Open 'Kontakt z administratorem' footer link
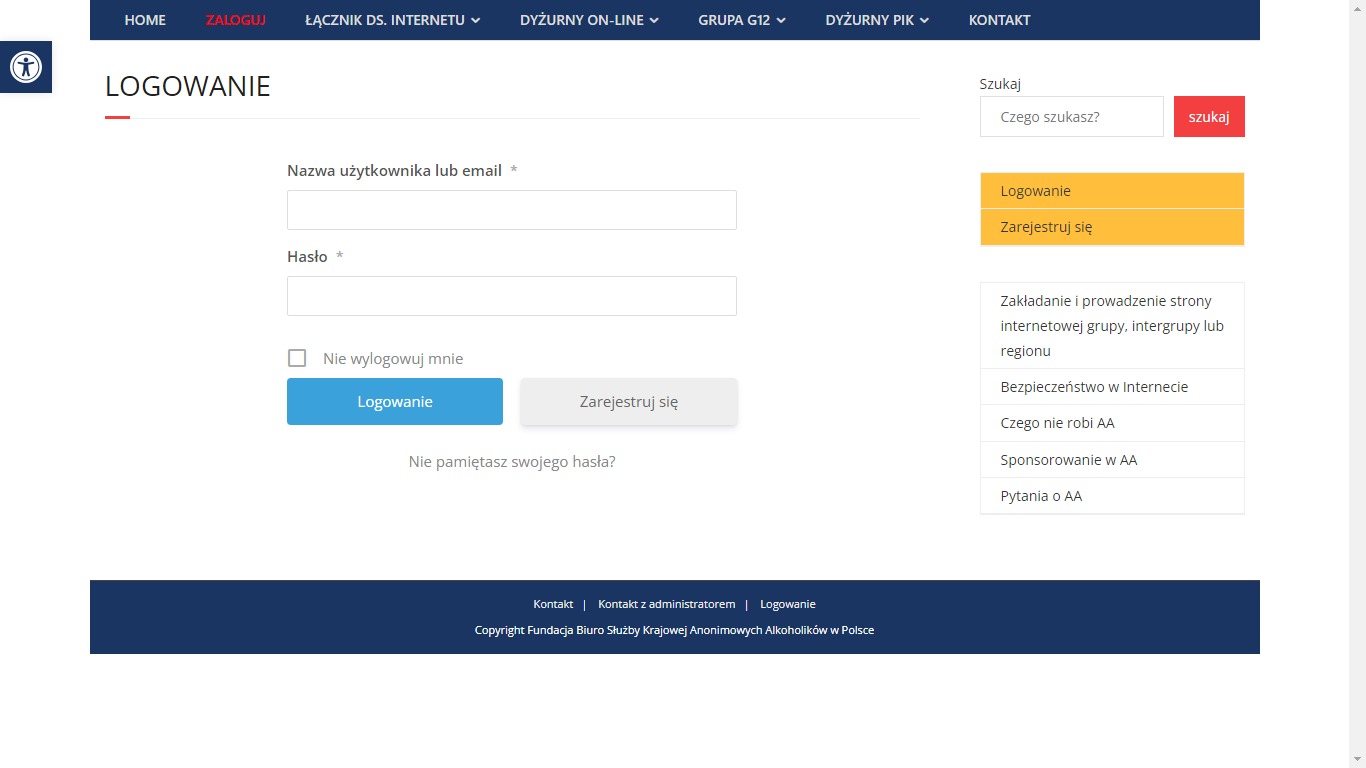Image resolution: width=1366 pixels, height=768 pixels. click(667, 603)
